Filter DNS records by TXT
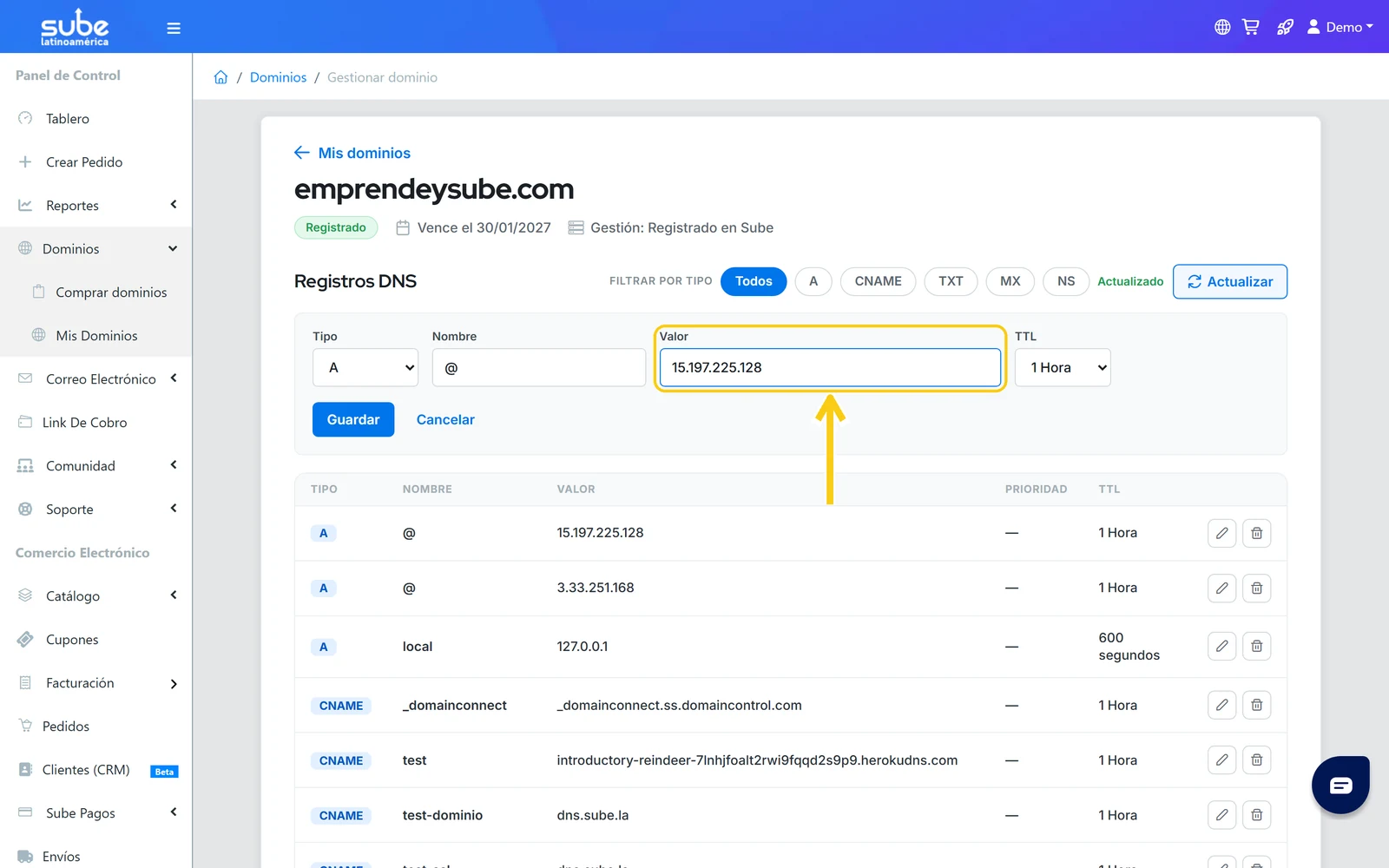This screenshot has height=868, width=1389. (x=951, y=281)
